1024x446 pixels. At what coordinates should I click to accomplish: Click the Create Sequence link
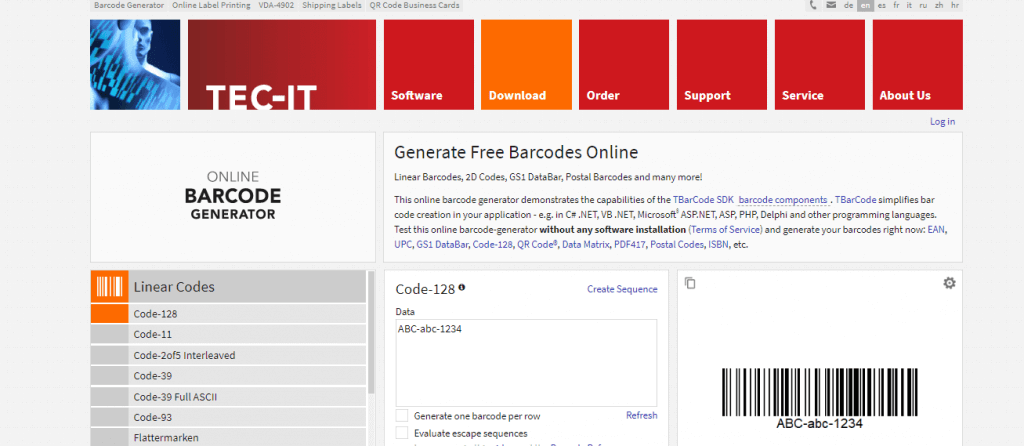click(622, 289)
